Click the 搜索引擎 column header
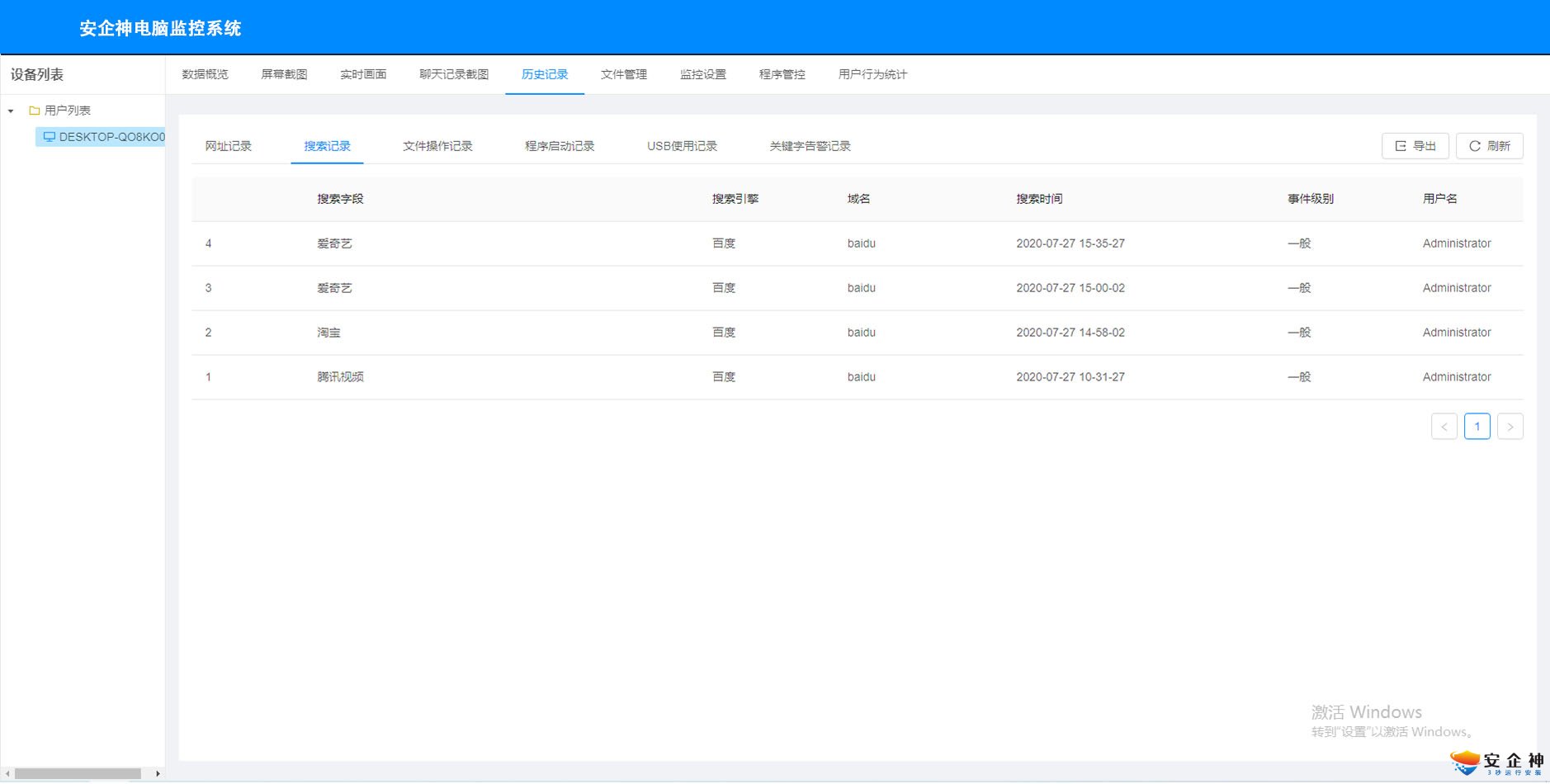 click(736, 199)
